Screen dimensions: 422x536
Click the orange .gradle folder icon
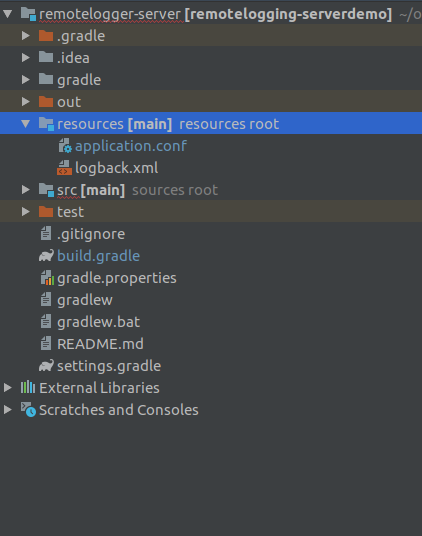coord(46,36)
